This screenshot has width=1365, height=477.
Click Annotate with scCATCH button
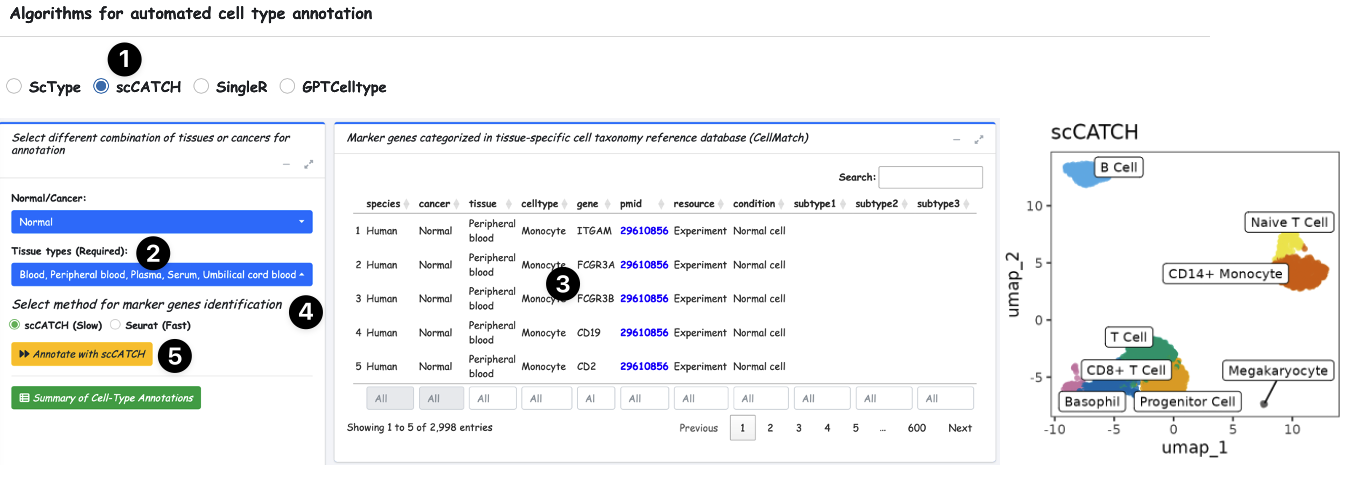pyautogui.click(x=82, y=354)
